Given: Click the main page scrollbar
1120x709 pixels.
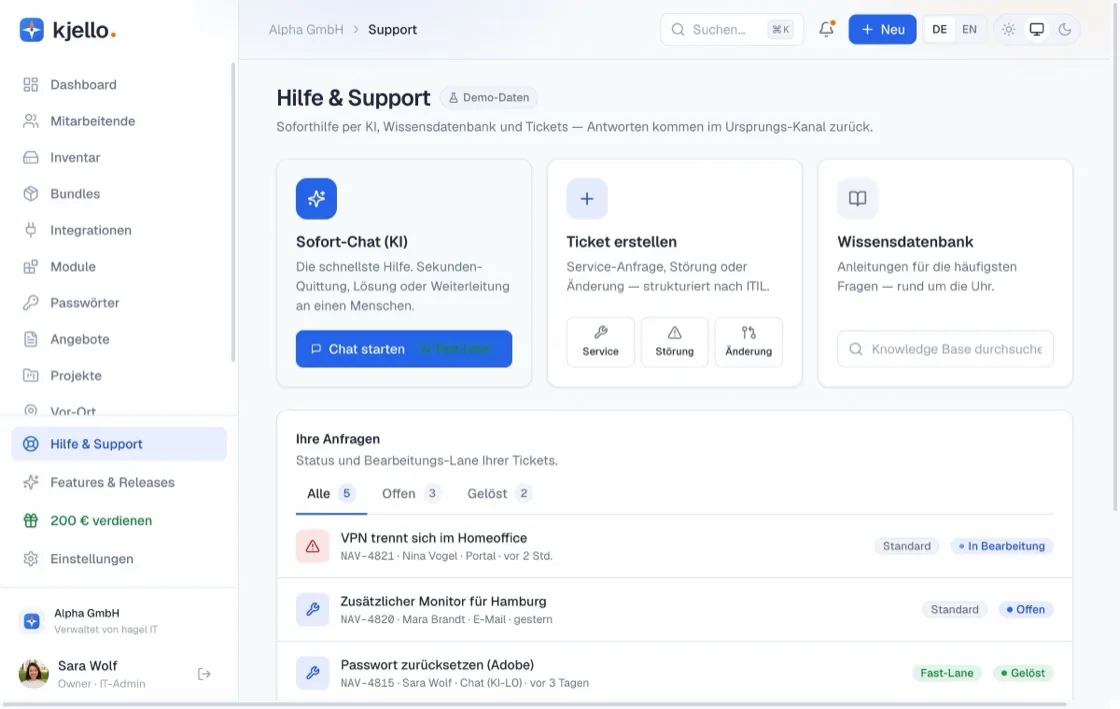Looking at the screenshot, I should (1115, 257).
